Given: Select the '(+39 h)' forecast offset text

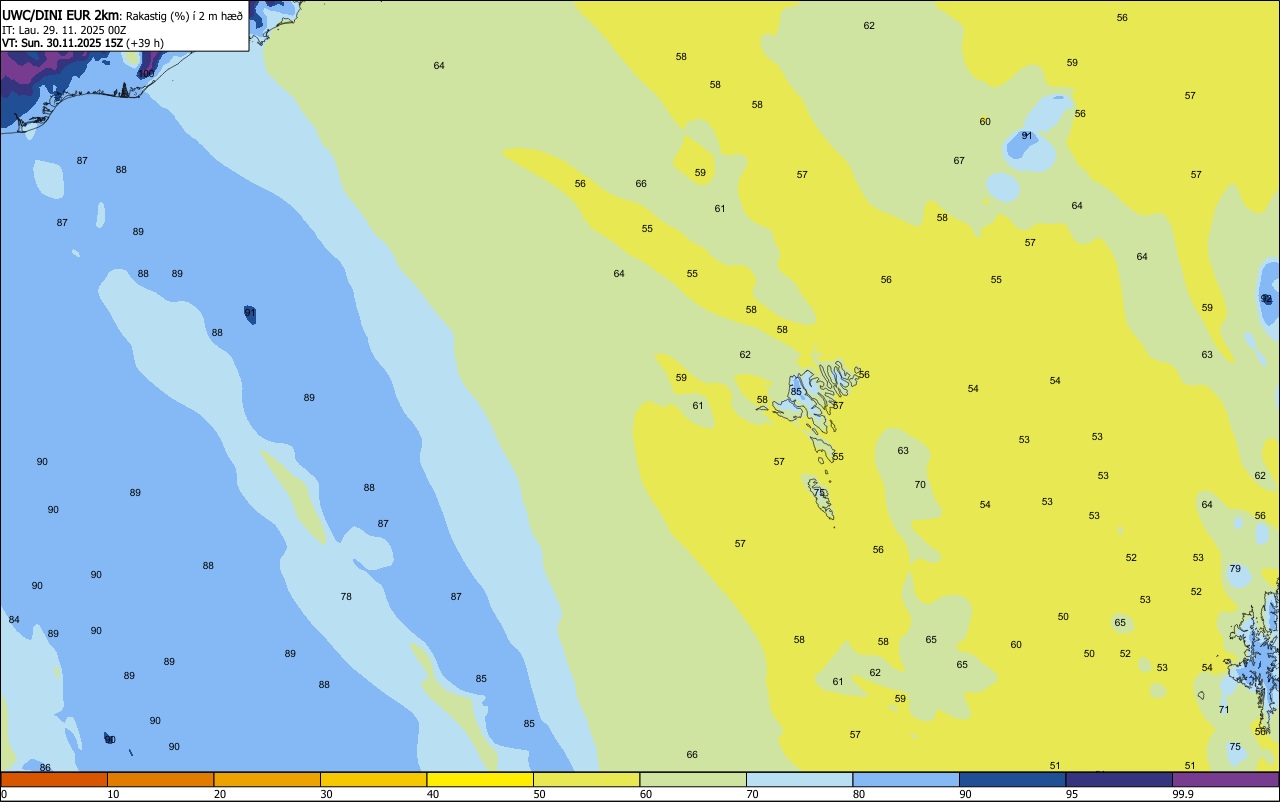Looking at the screenshot, I should pyautogui.click(x=145, y=43).
